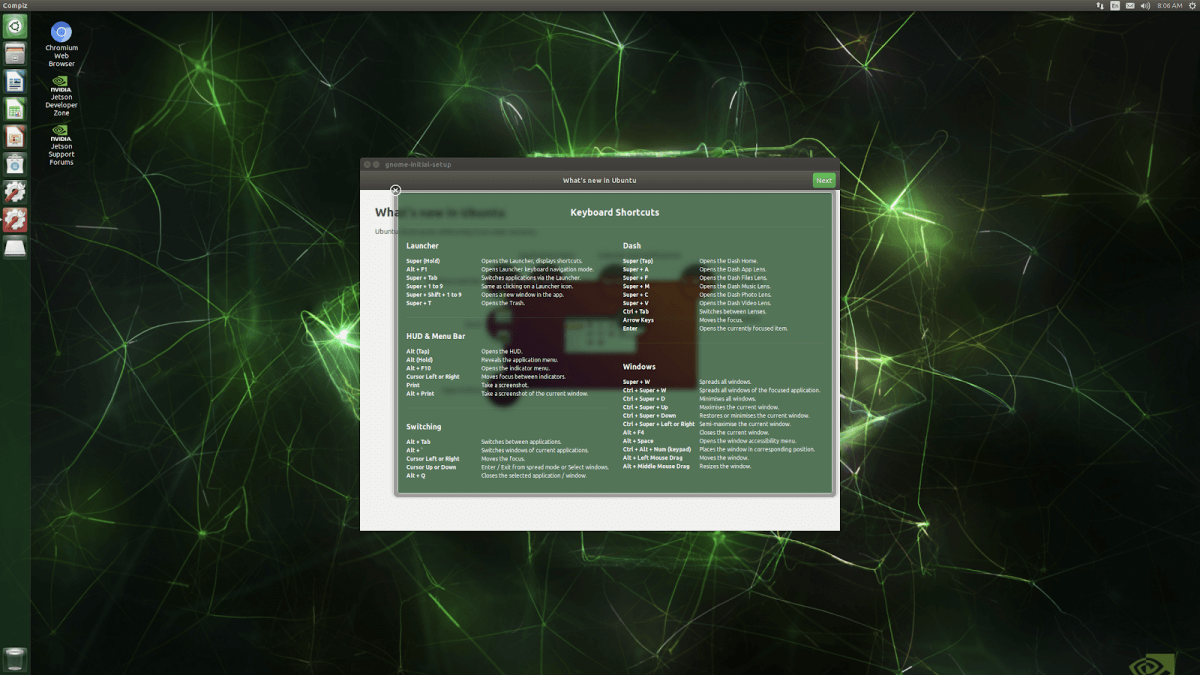1200x675 pixels.
Task: Open the clock menu showing 8:06 AM
Action: 1169,6
